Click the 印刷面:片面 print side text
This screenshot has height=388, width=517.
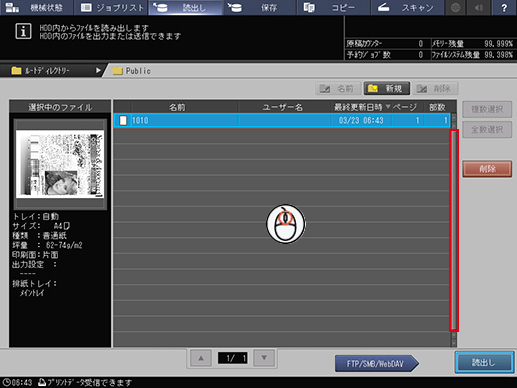pyautogui.click(x=36, y=255)
